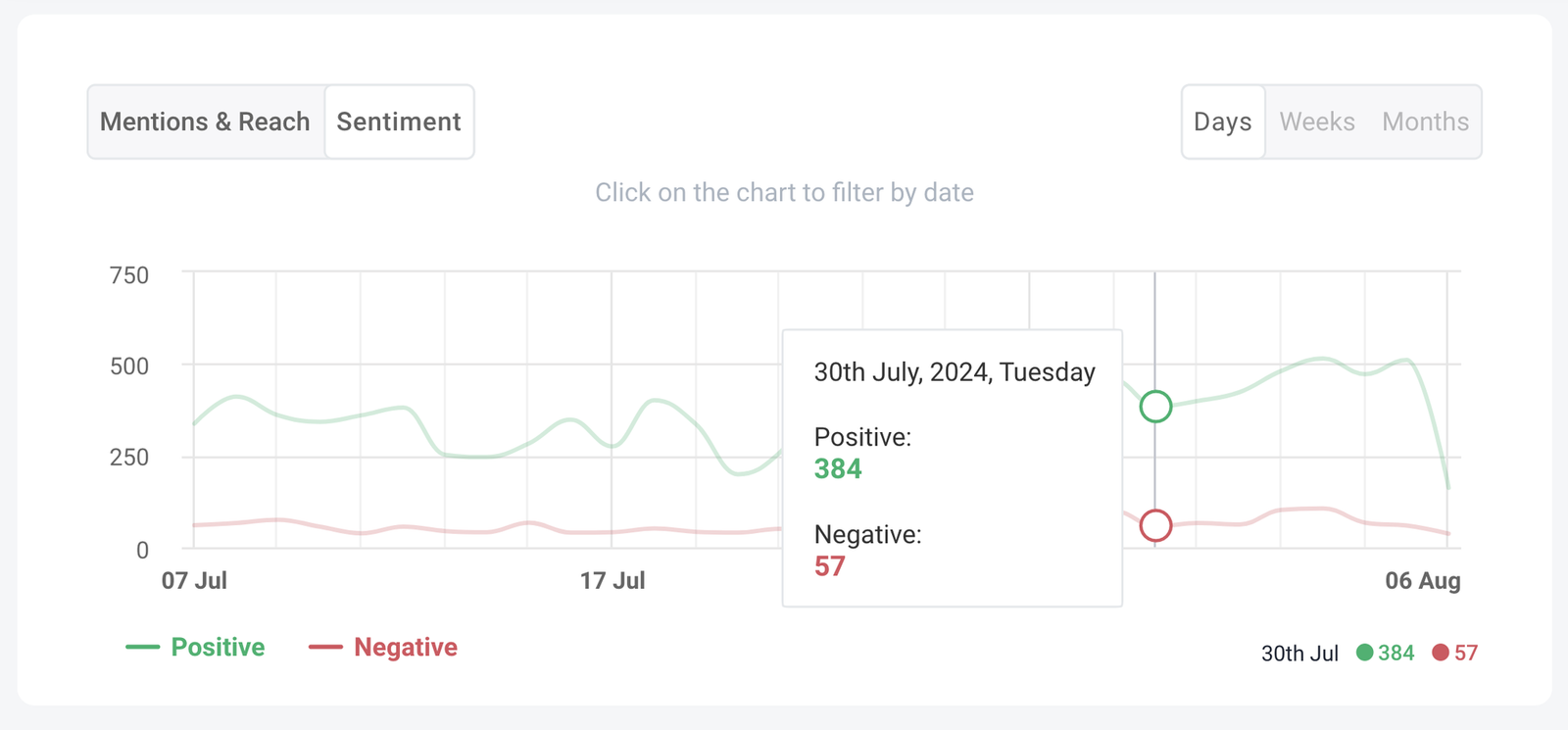Click the Positive value 384 in tooltip
This screenshot has height=730, width=1568.
coord(838,469)
